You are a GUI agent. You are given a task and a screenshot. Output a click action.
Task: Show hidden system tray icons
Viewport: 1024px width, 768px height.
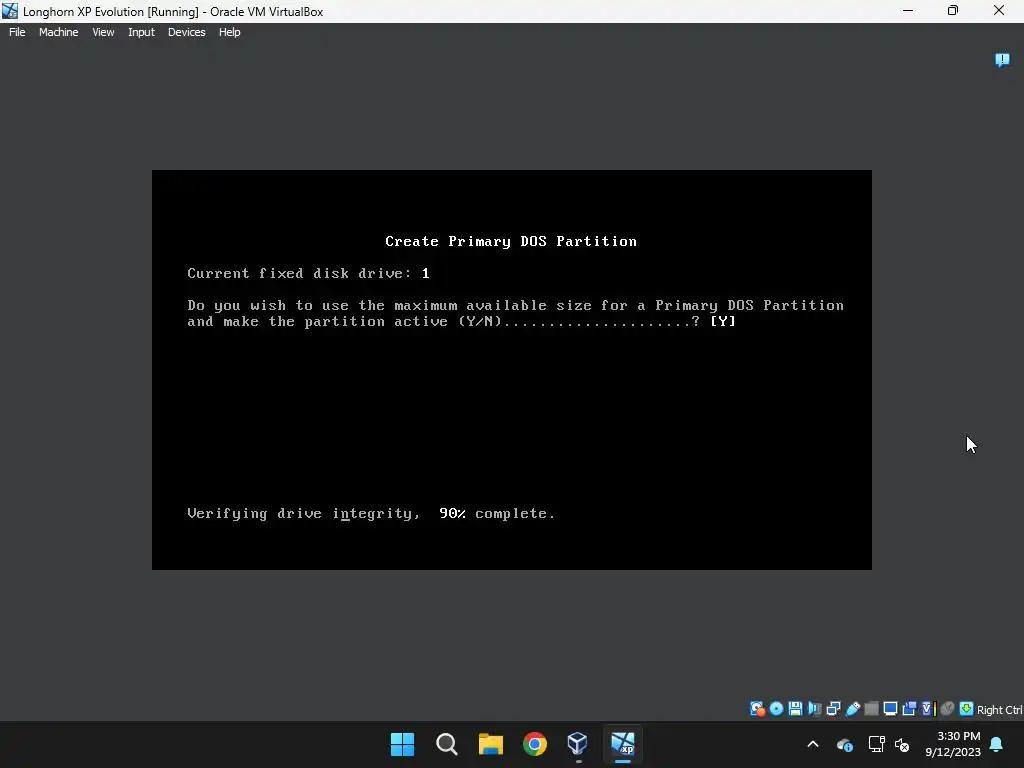[x=813, y=744]
